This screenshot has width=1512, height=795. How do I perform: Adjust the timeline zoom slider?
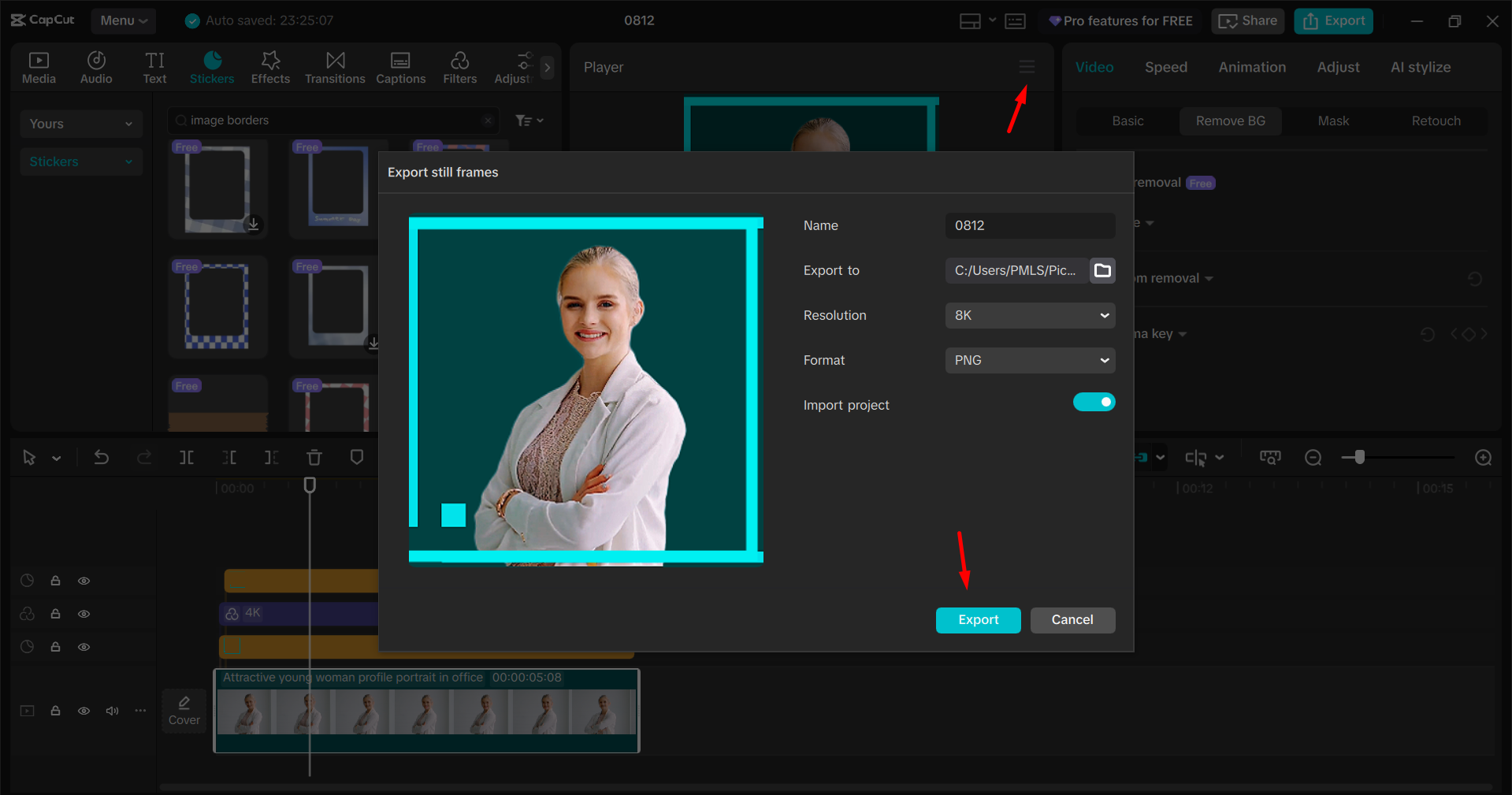click(1358, 457)
